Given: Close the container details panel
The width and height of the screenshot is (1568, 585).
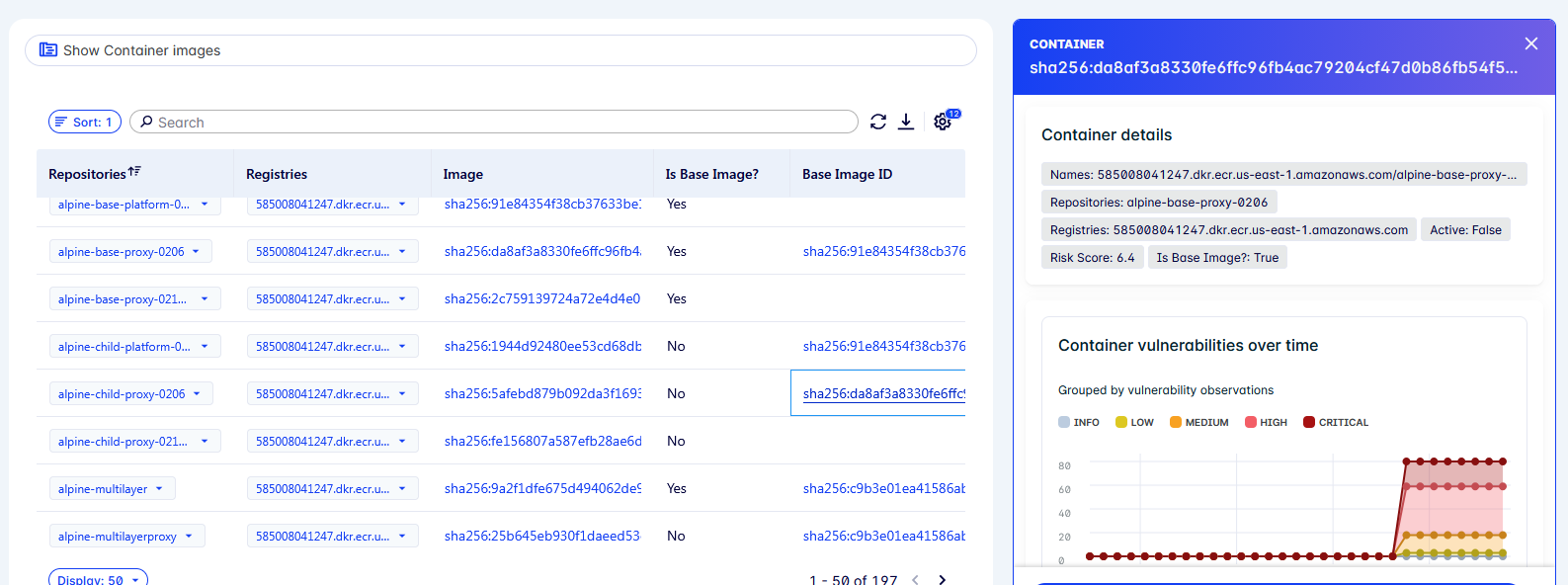Looking at the screenshot, I should click(1530, 43).
